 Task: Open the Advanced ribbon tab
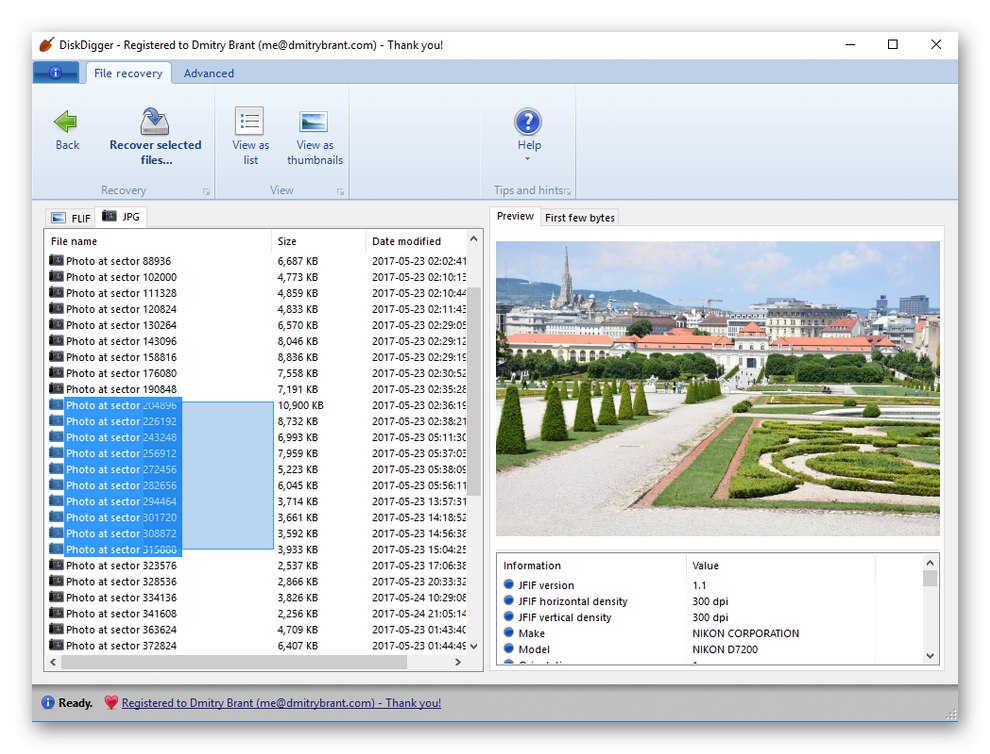(x=209, y=73)
